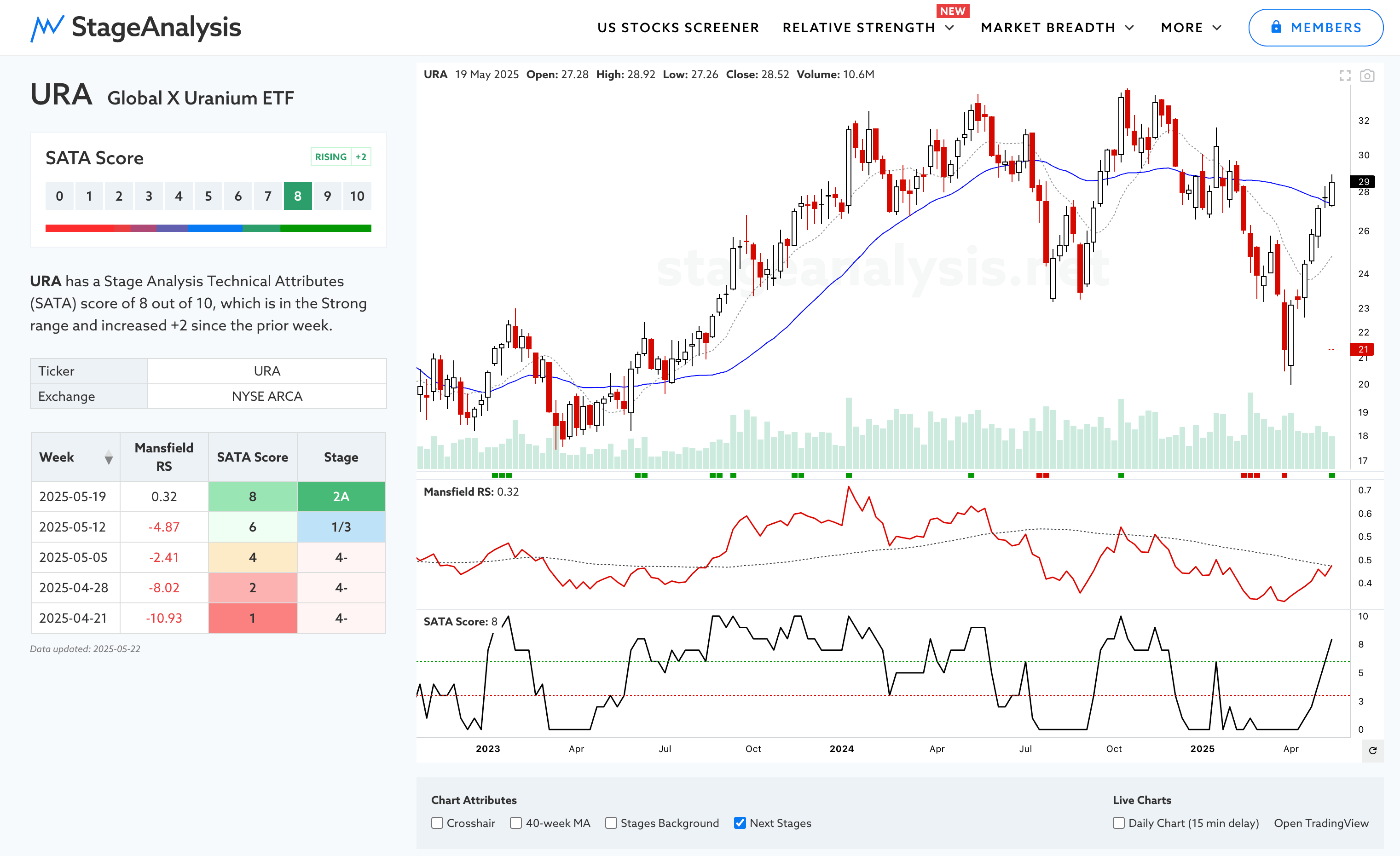Click the RISING status badge
The width and height of the screenshot is (1400, 856).
331,157
